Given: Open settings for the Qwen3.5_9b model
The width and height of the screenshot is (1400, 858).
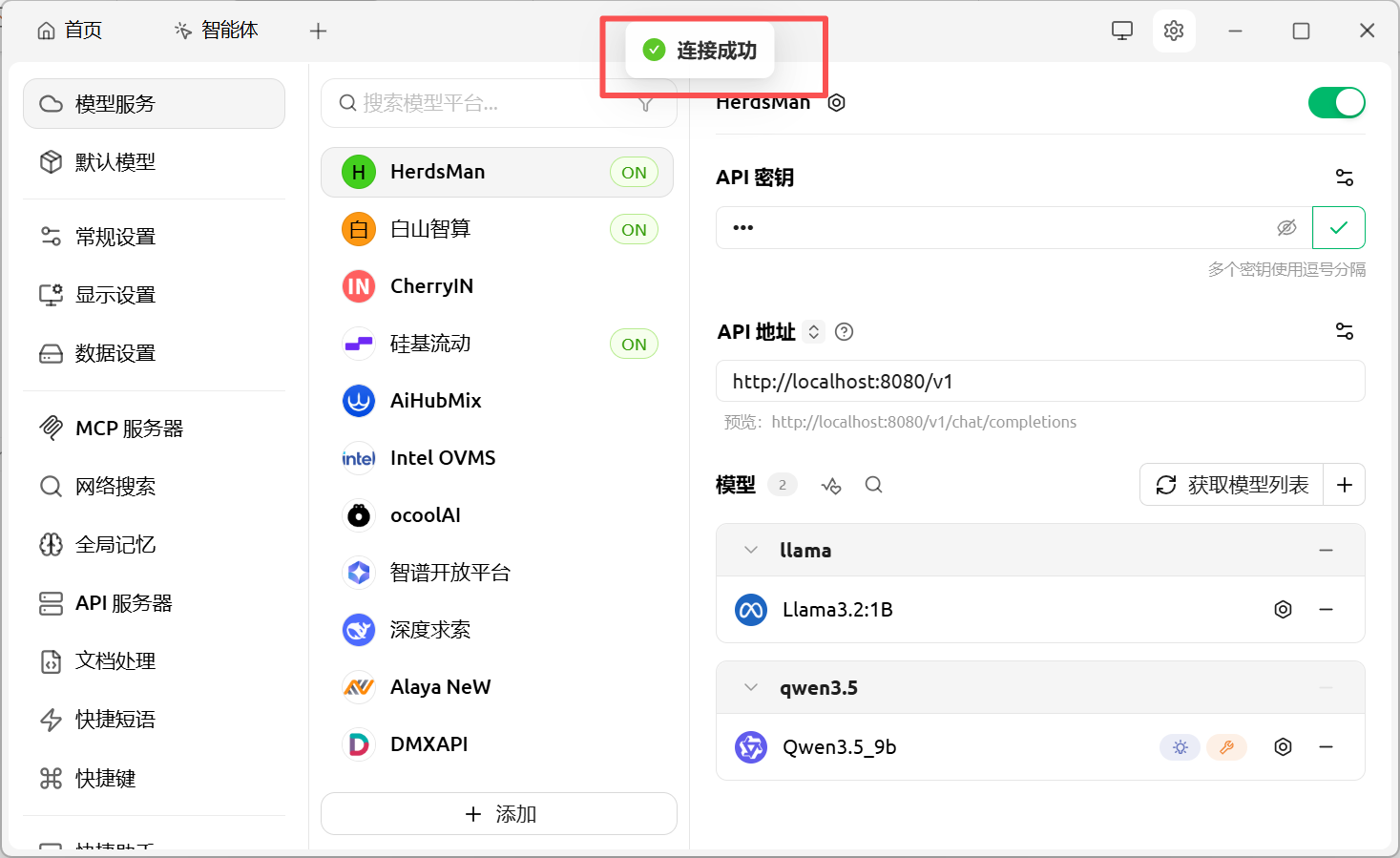Looking at the screenshot, I should [x=1284, y=747].
